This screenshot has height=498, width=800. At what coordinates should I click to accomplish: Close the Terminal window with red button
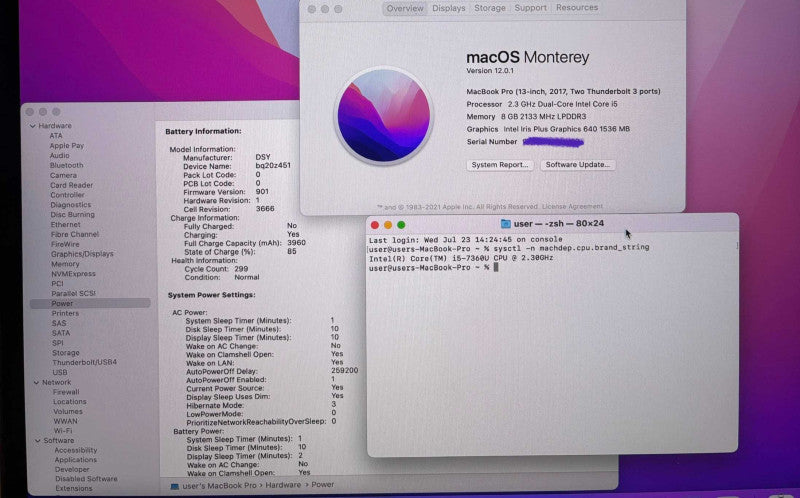375,225
